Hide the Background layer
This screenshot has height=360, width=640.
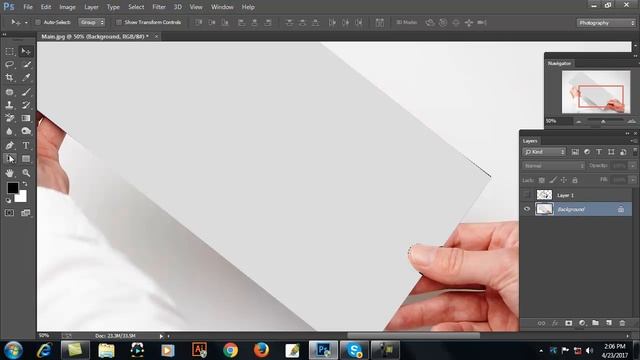[527, 209]
